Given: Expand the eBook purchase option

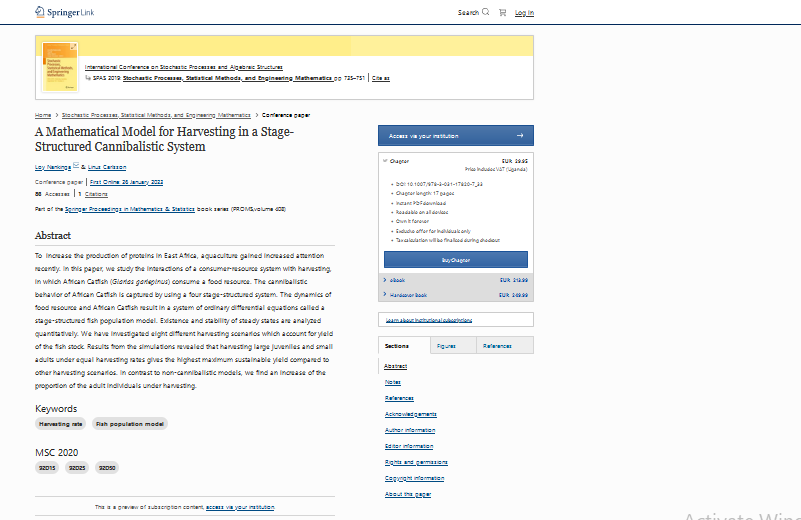Looking at the screenshot, I should (x=384, y=281).
